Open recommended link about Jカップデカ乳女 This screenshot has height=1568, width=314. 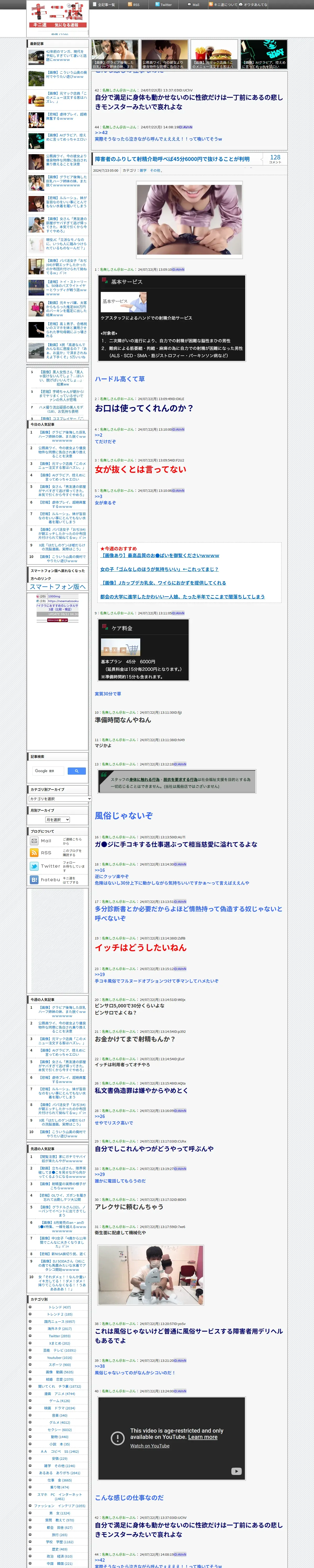click(x=163, y=583)
